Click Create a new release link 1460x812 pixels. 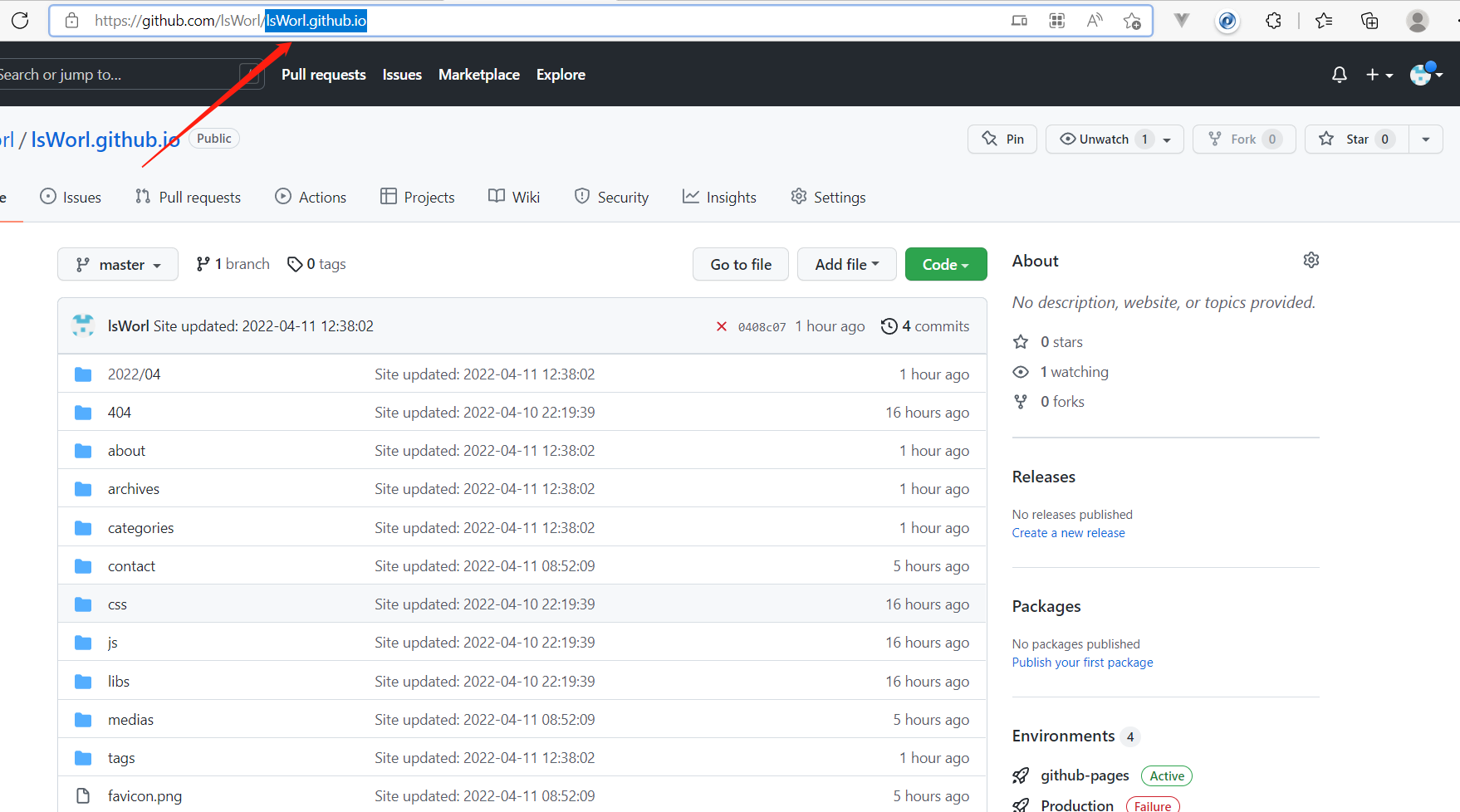(1068, 533)
